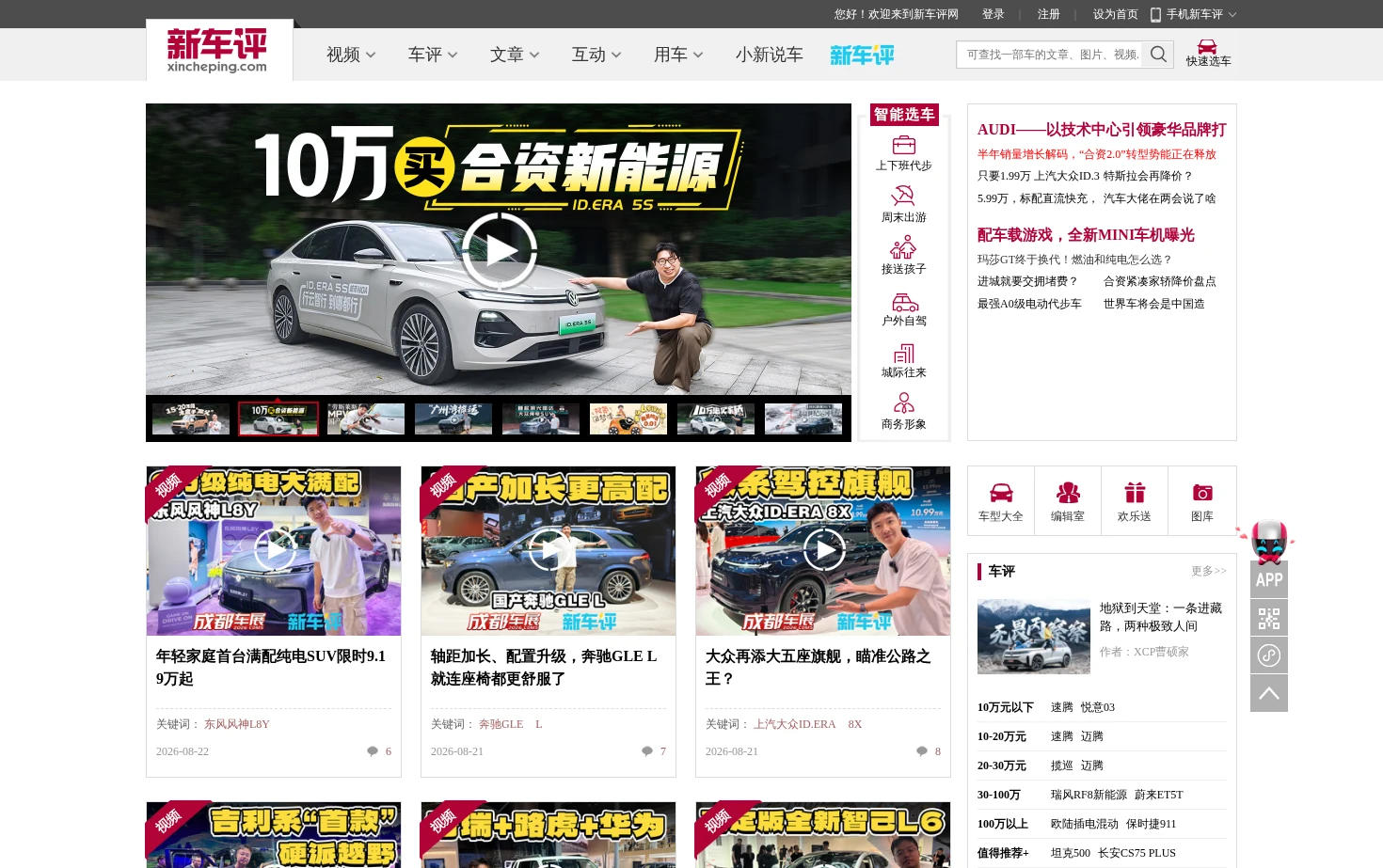Screen dimensions: 1383x868
Task: Open article 轴距加长、配置升级，奔驰GLE L
Action: coord(544,668)
